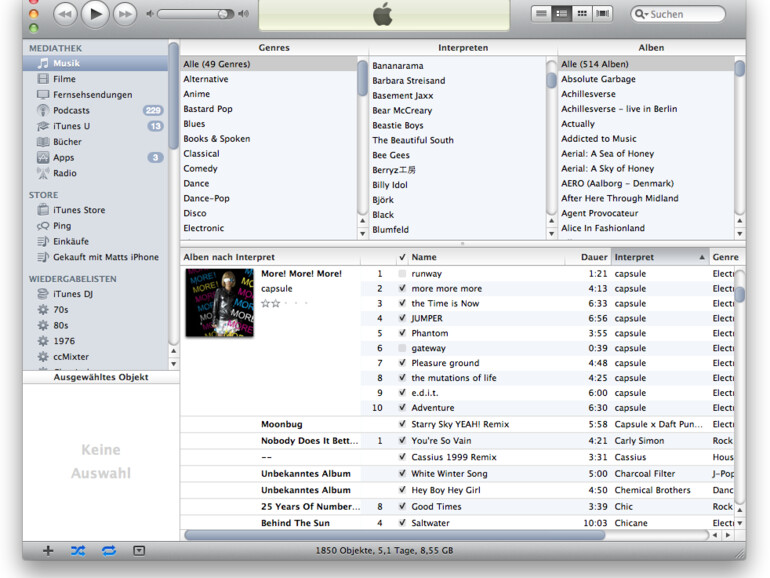Click the Genre column header
The width and height of the screenshot is (770, 578).
(x=727, y=257)
